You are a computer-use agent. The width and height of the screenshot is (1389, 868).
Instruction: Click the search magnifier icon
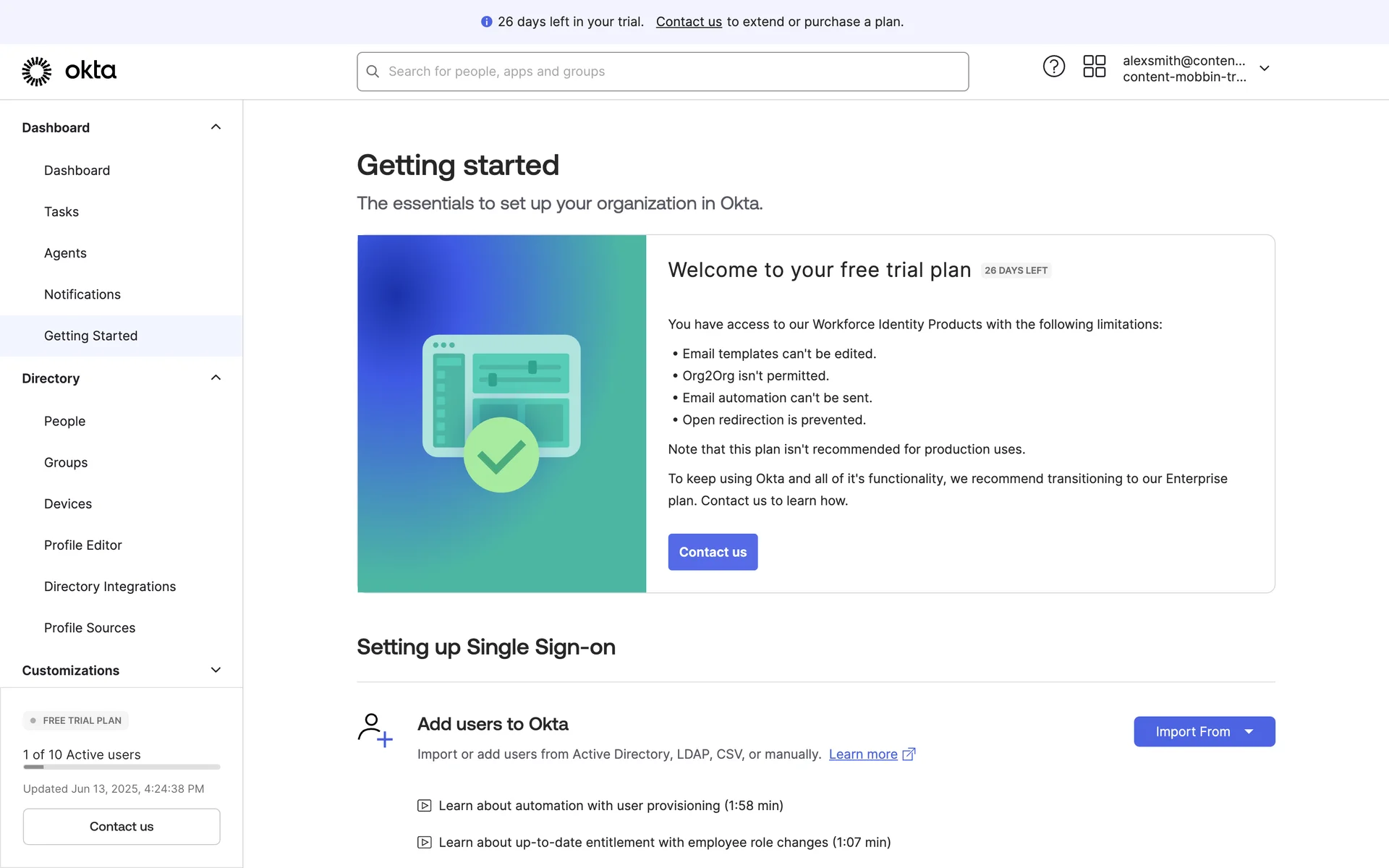tap(373, 72)
